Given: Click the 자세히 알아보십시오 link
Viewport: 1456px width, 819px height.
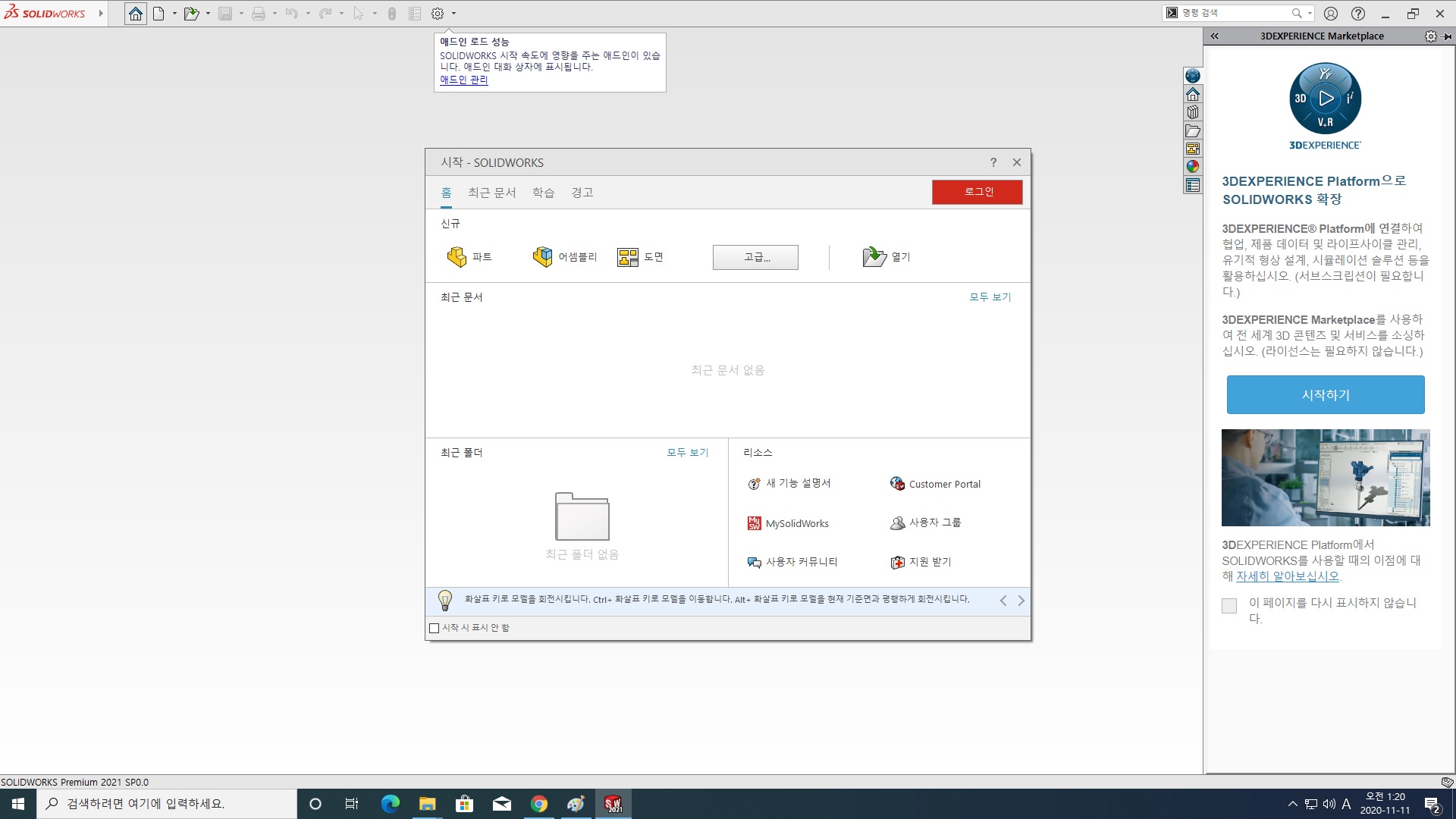Looking at the screenshot, I should coord(1288,576).
